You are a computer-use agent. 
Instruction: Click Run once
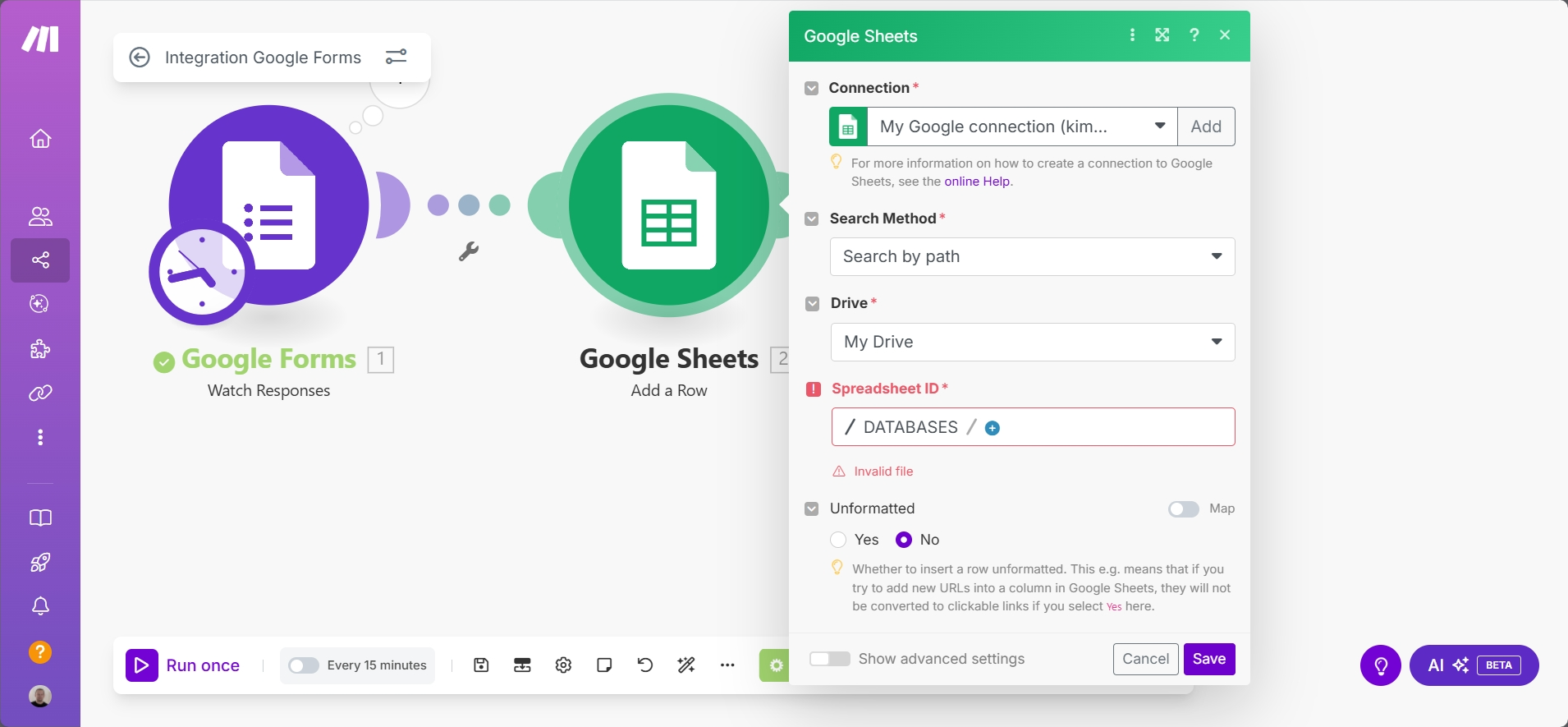point(183,665)
